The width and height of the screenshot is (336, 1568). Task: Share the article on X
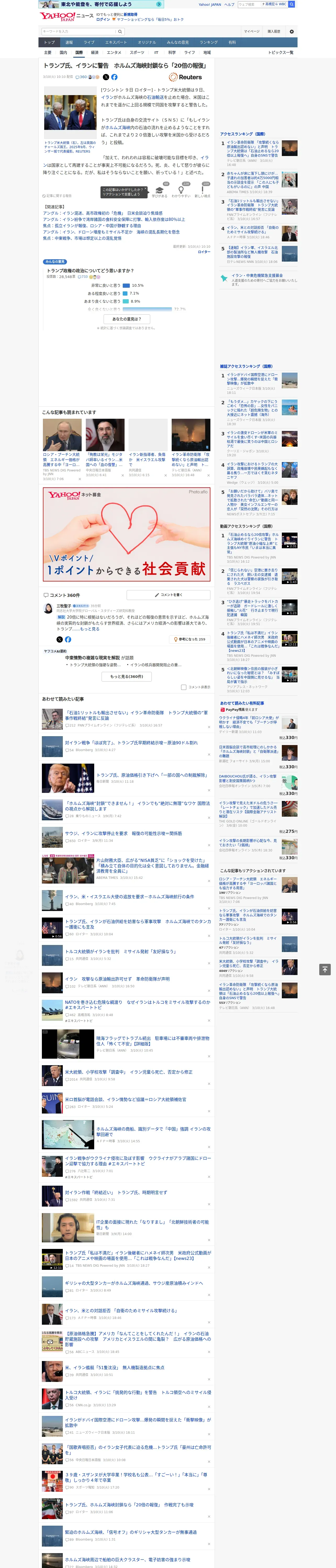pyautogui.click(x=106, y=77)
